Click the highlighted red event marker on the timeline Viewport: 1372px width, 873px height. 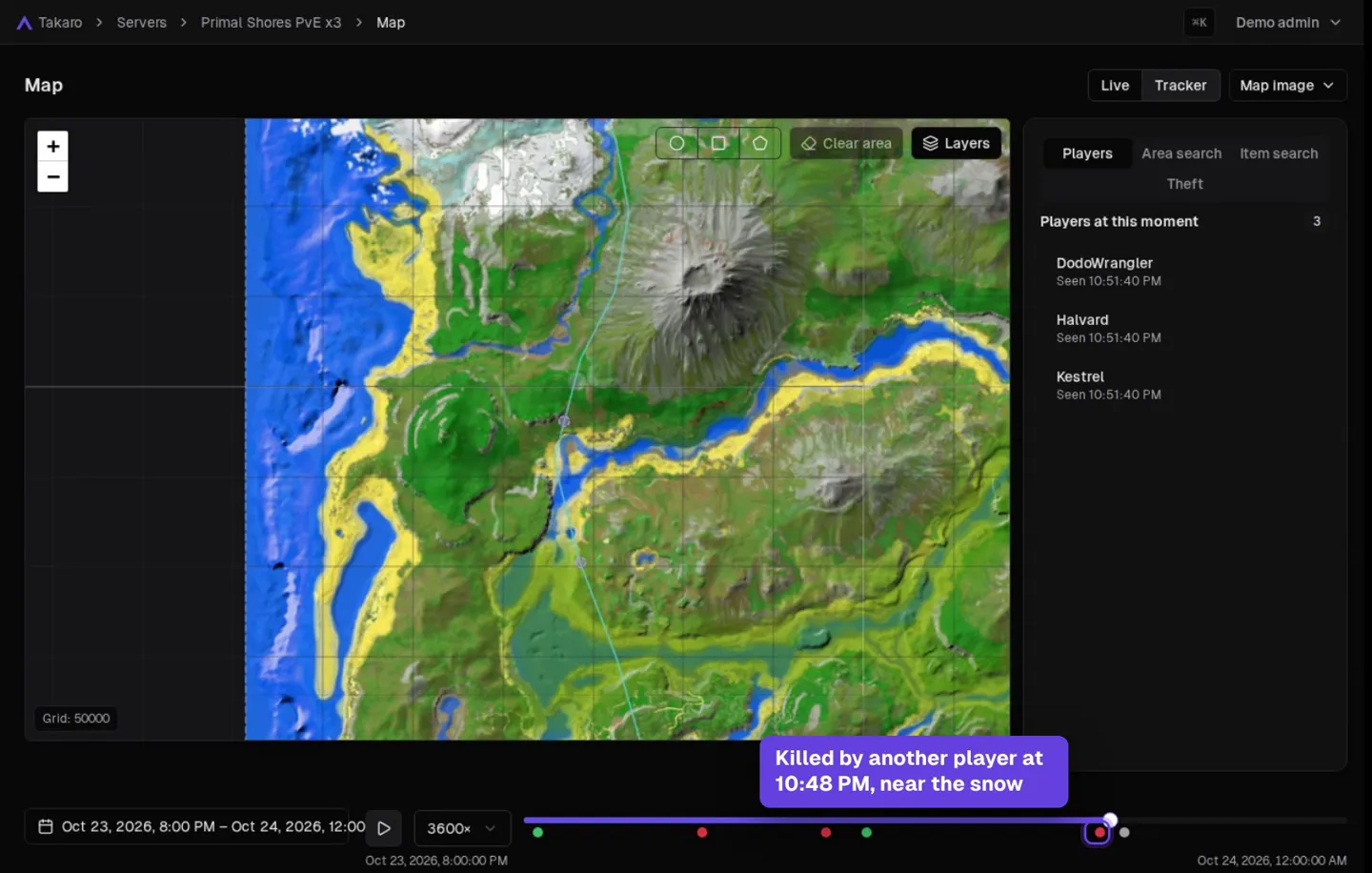pos(1100,833)
